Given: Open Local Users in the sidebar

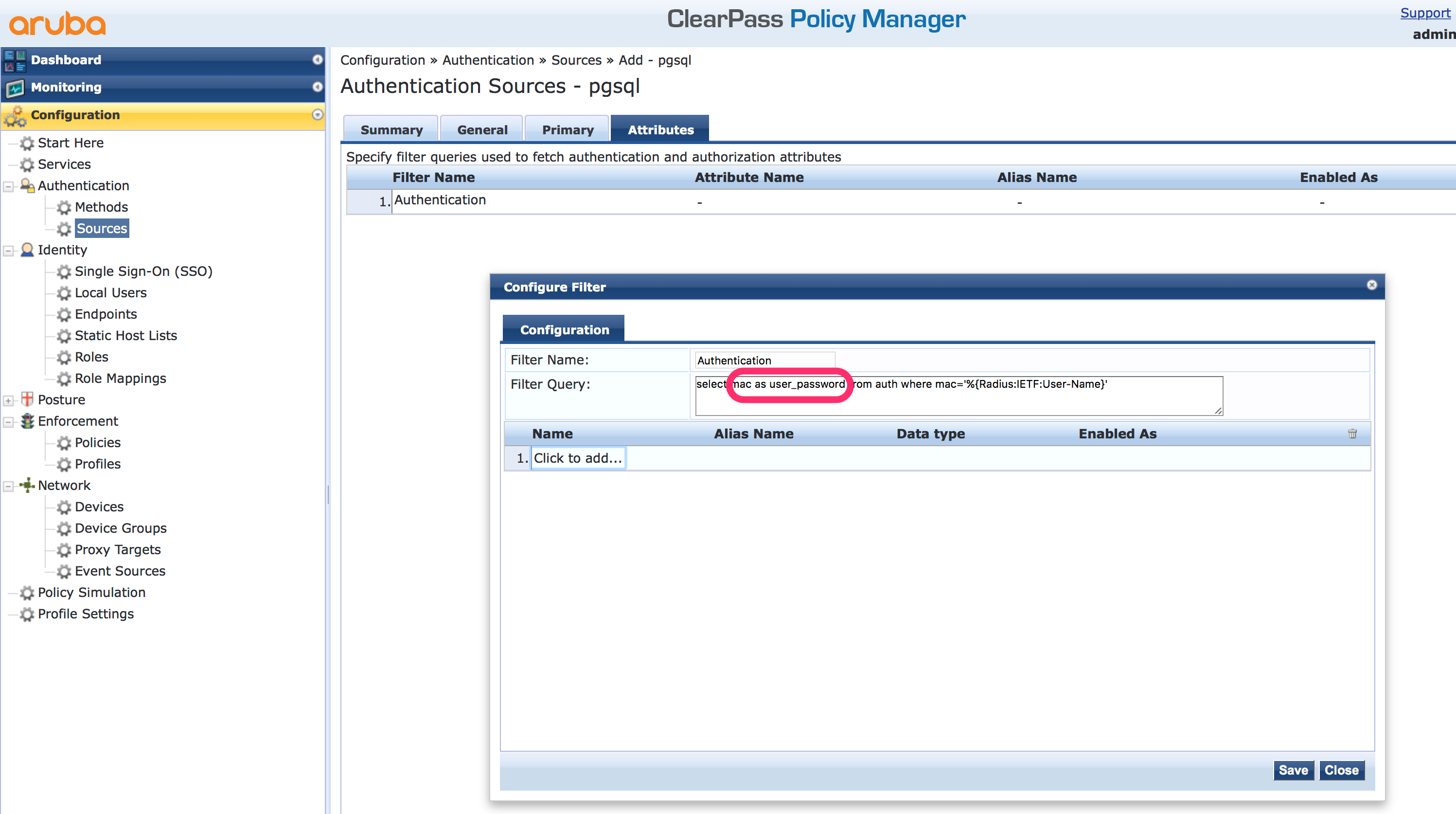Looking at the screenshot, I should click(111, 293).
